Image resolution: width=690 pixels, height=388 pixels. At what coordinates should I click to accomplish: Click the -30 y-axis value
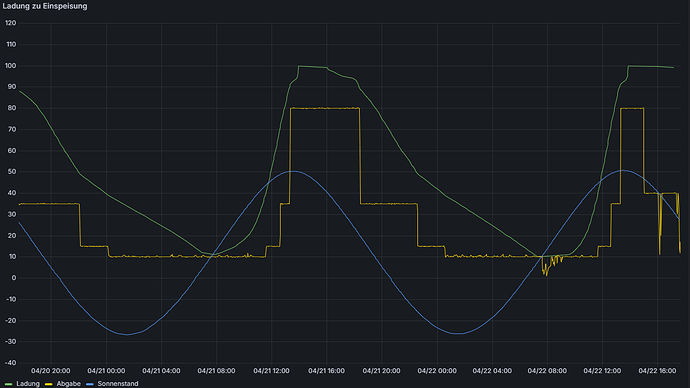pos(11,342)
